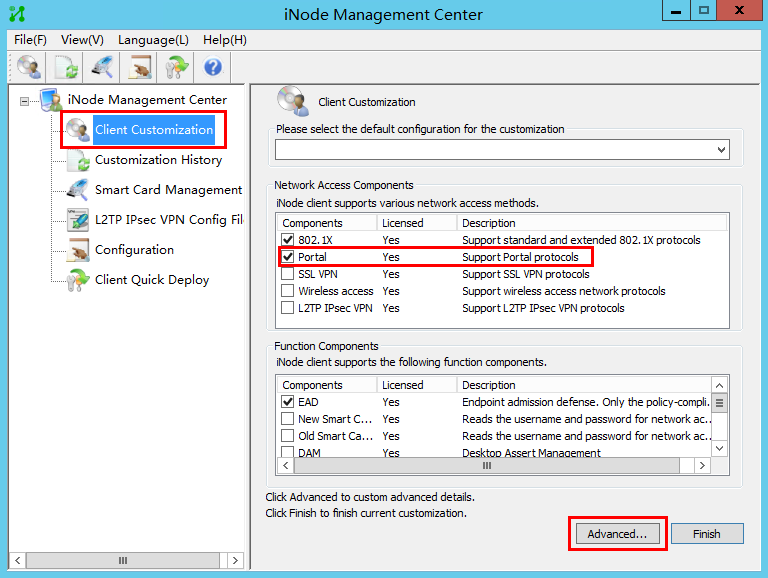The height and width of the screenshot is (578, 768).
Task: Click Function Components scroll up arrow
Action: point(719,385)
